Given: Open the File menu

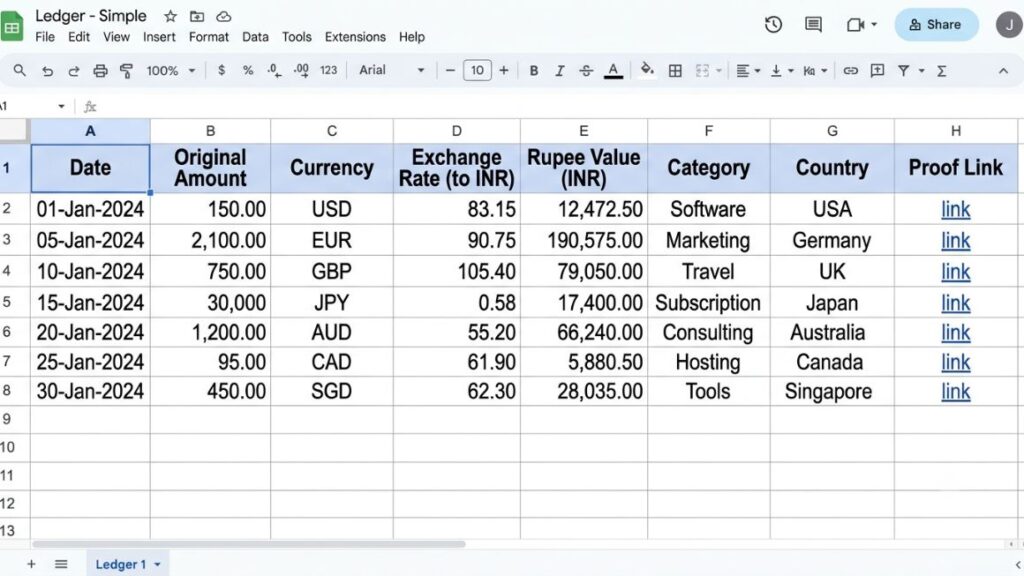Looking at the screenshot, I should (x=45, y=37).
